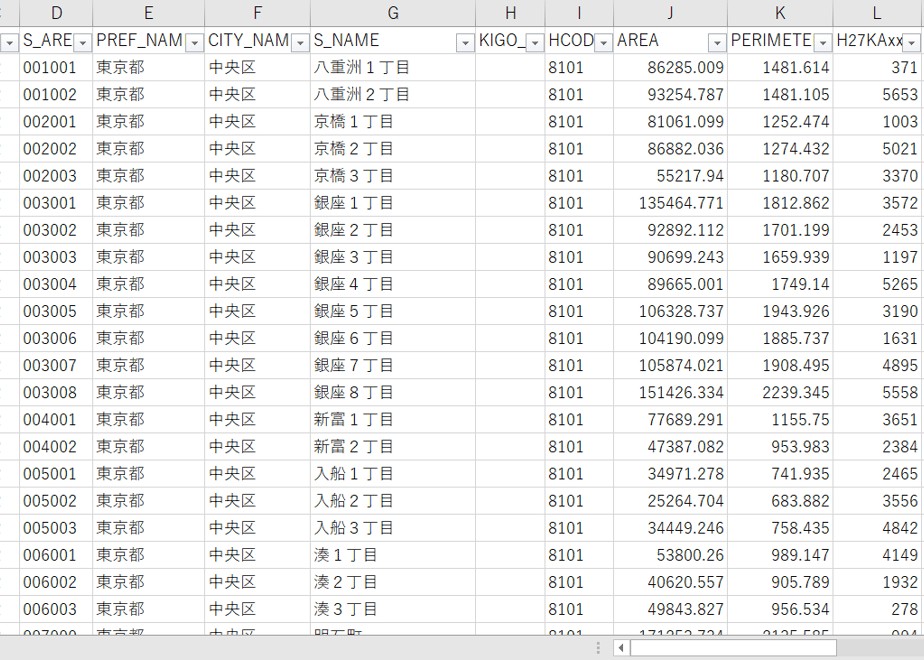Select cell 湊３丁目

(x=393, y=610)
